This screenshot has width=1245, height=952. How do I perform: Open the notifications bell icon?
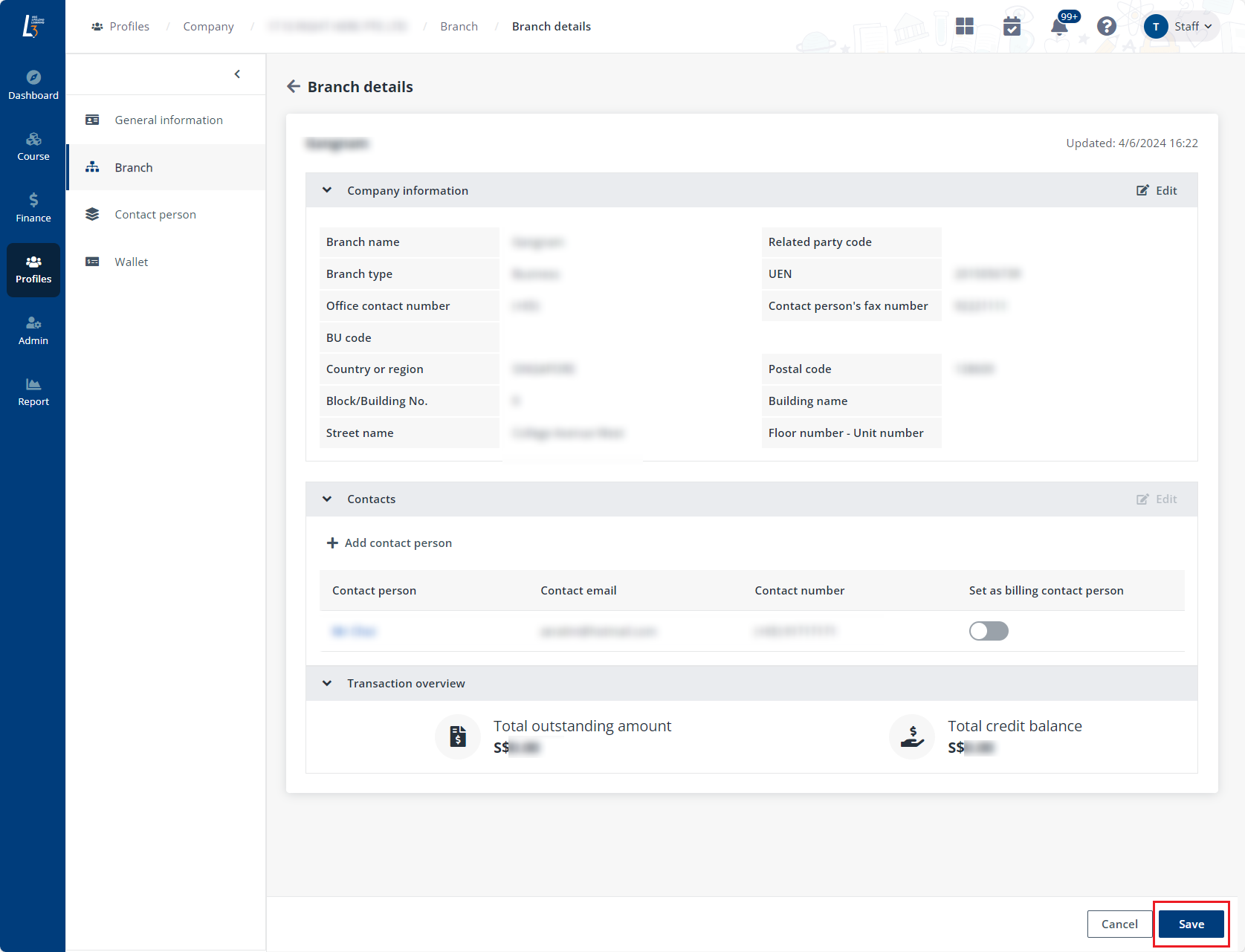coord(1059,27)
